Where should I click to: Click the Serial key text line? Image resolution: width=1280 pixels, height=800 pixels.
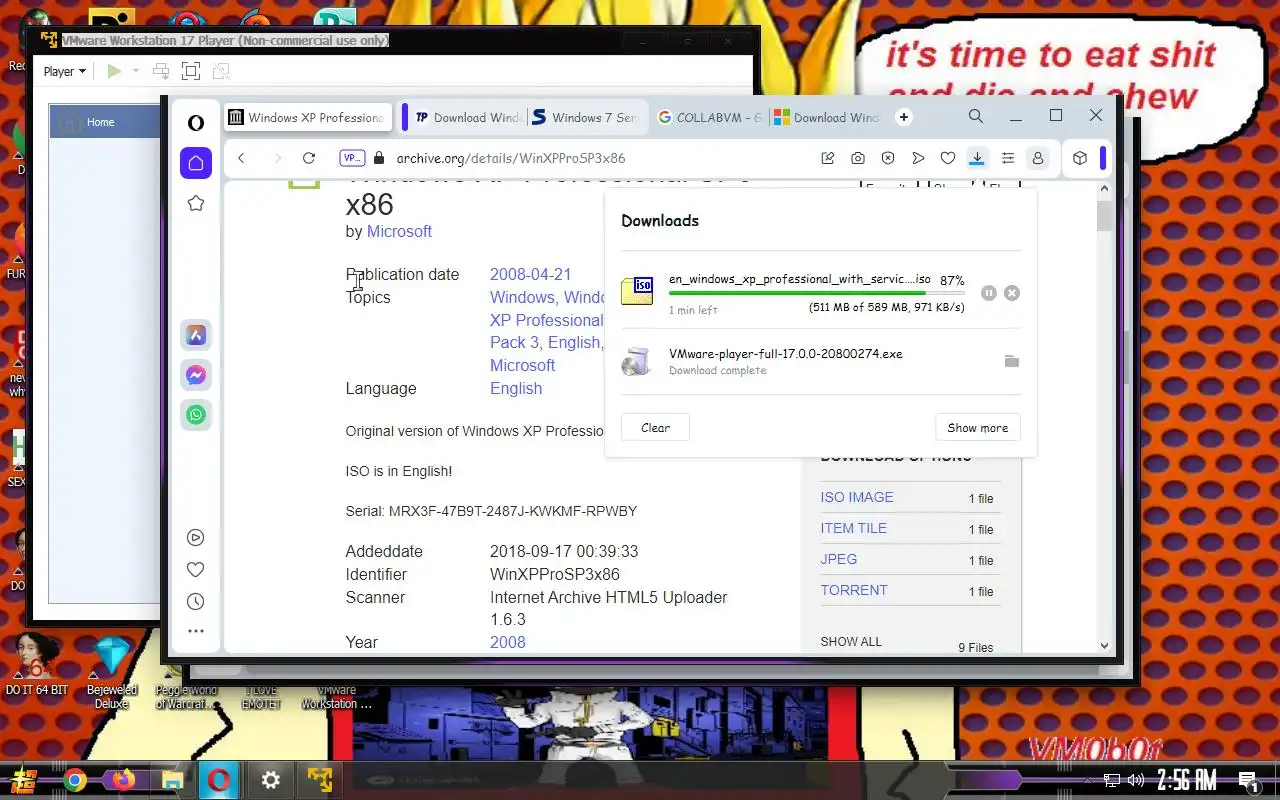point(491,511)
